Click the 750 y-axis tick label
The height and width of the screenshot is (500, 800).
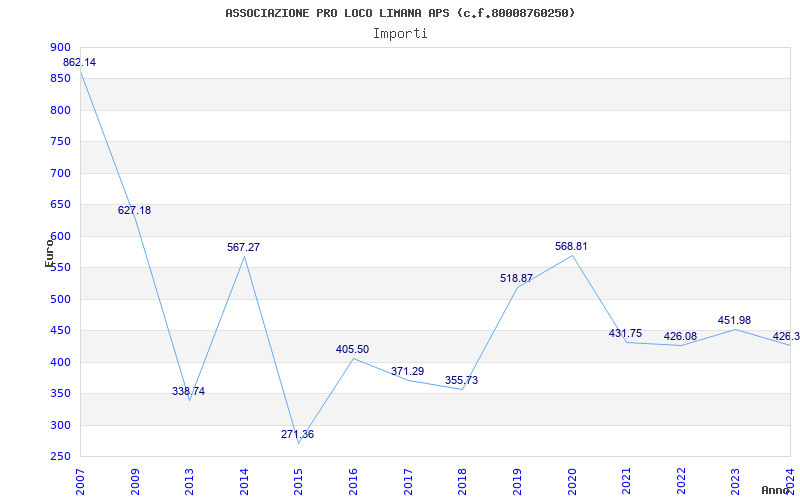tap(60, 142)
